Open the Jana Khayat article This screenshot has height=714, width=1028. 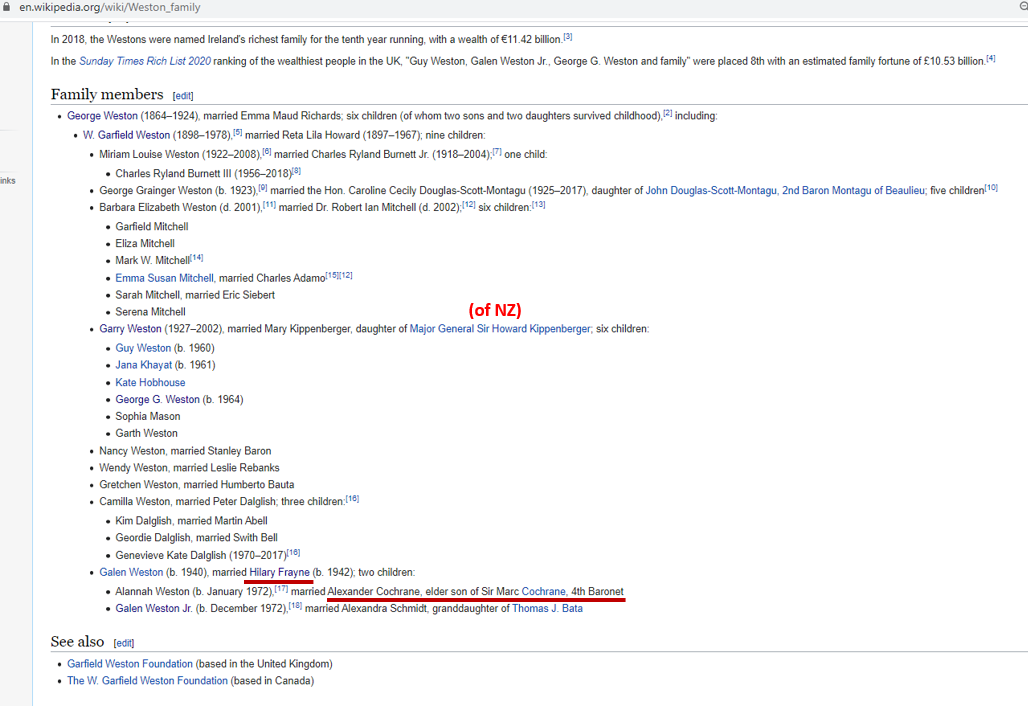click(144, 365)
